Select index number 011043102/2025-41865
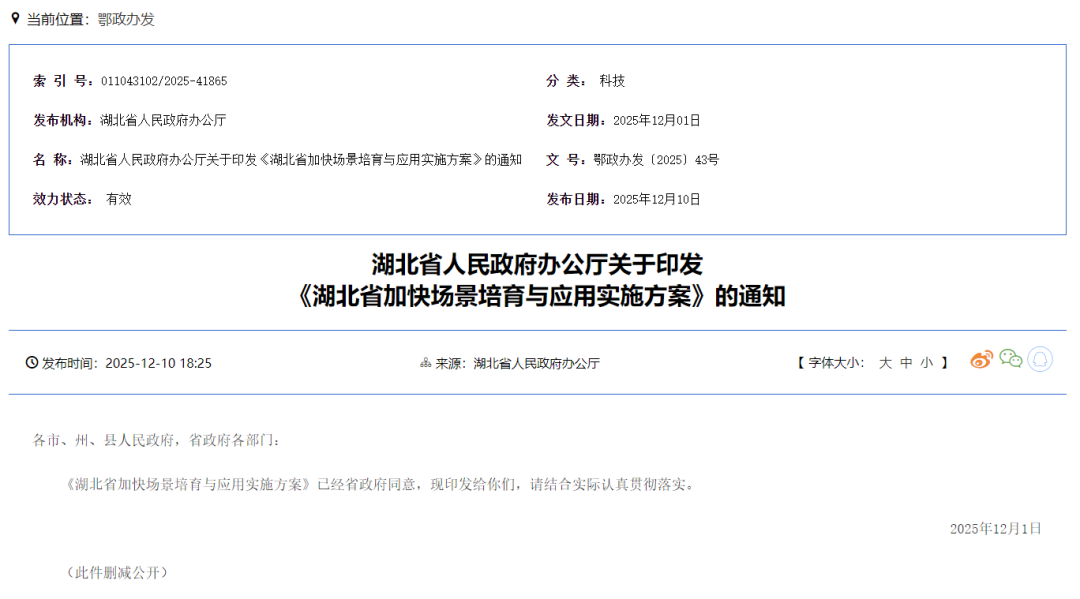 click(x=164, y=81)
